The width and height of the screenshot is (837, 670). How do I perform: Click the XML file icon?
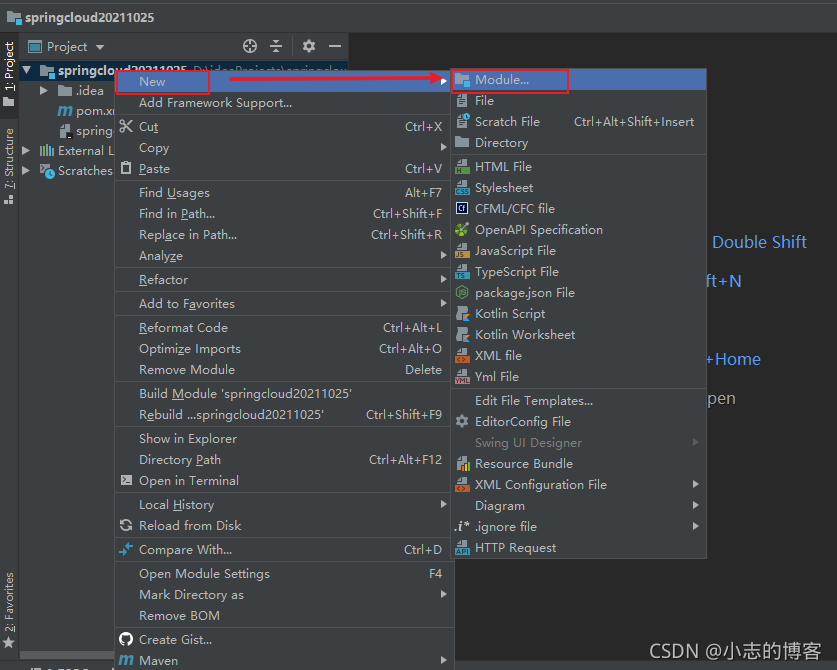click(462, 356)
